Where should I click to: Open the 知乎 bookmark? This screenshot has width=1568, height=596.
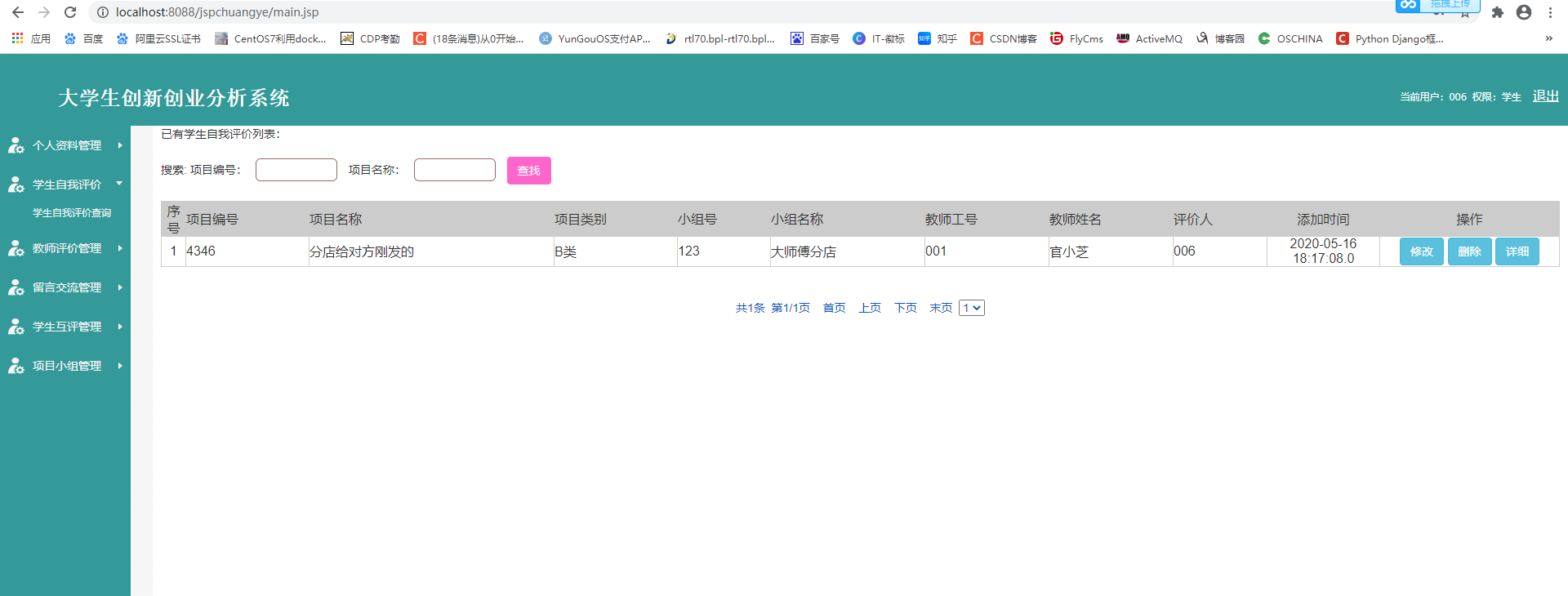point(938,38)
